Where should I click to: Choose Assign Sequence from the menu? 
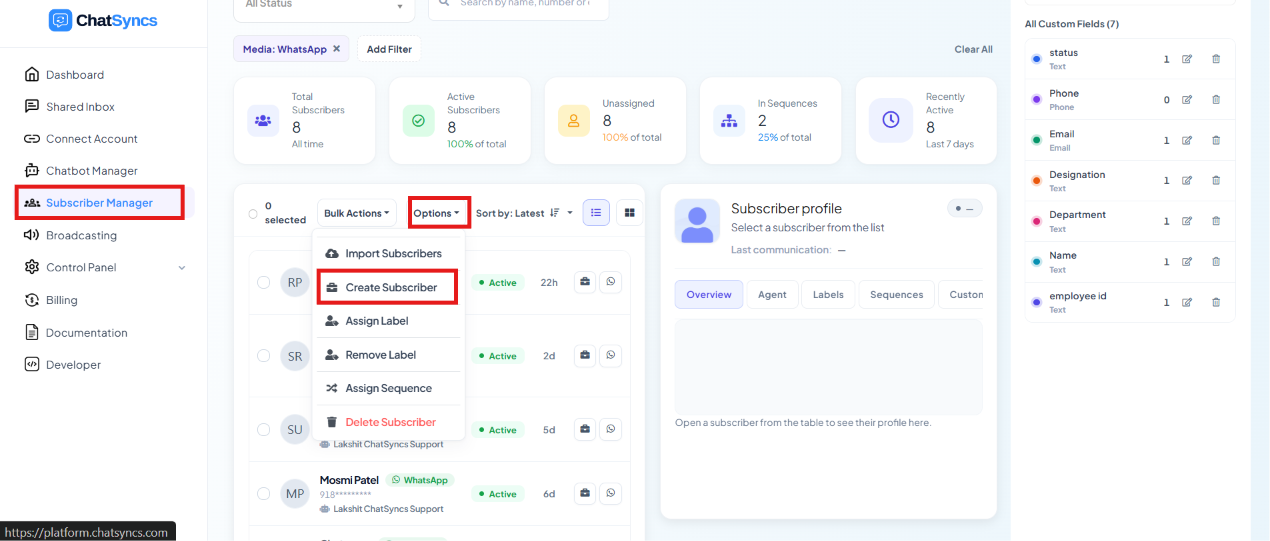click(388, 388)
